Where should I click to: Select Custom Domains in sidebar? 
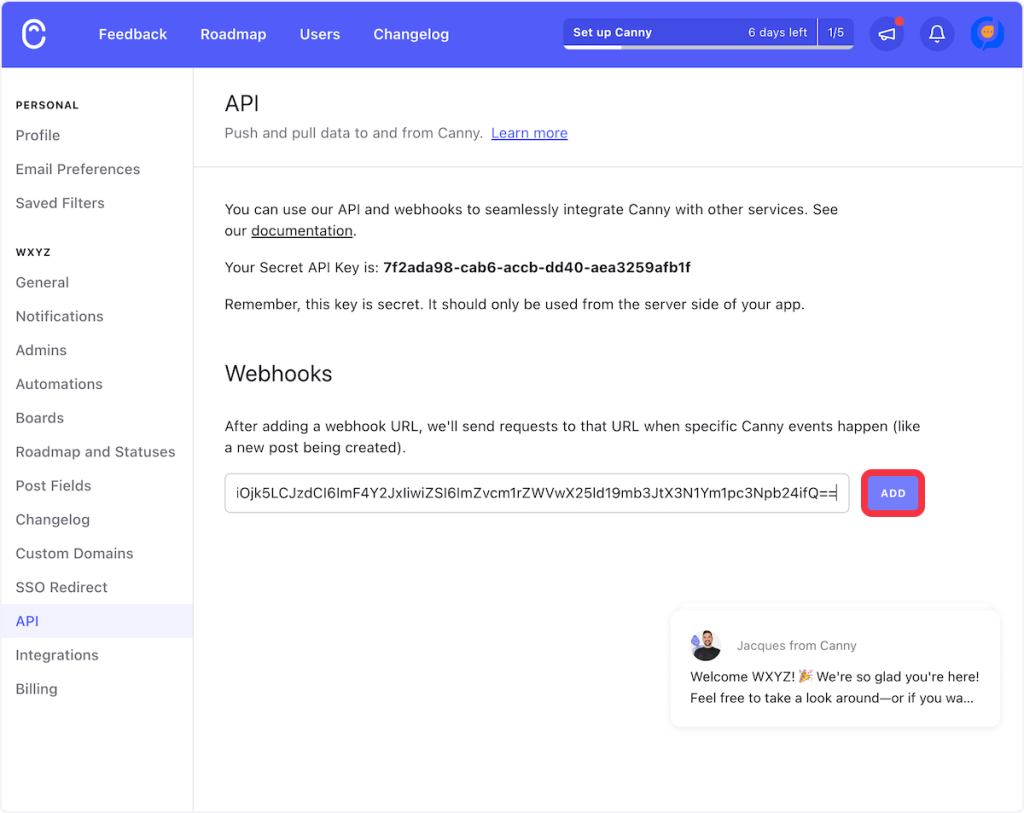point(75,553)
